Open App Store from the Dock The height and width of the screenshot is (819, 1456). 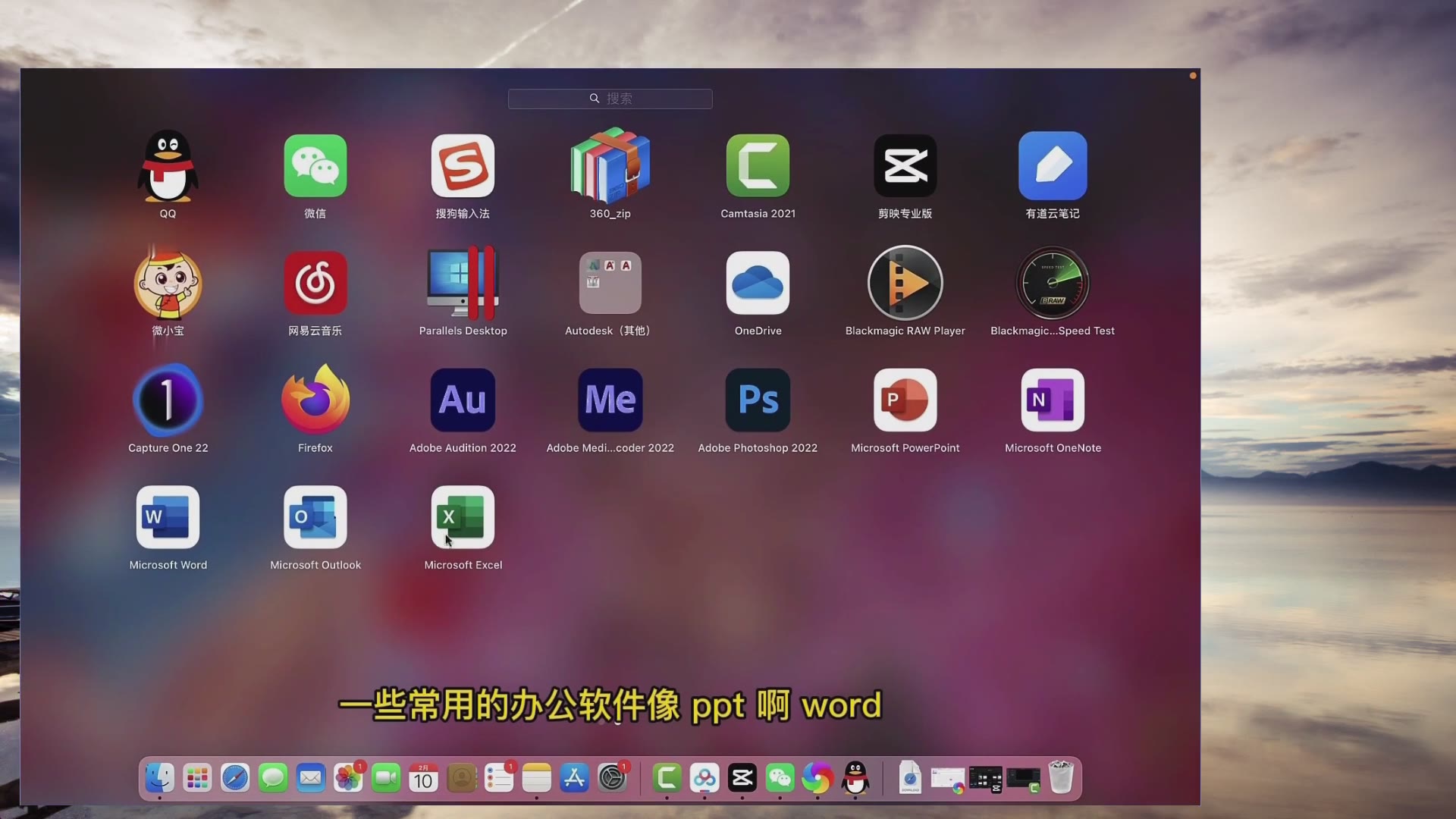[574, 778]
